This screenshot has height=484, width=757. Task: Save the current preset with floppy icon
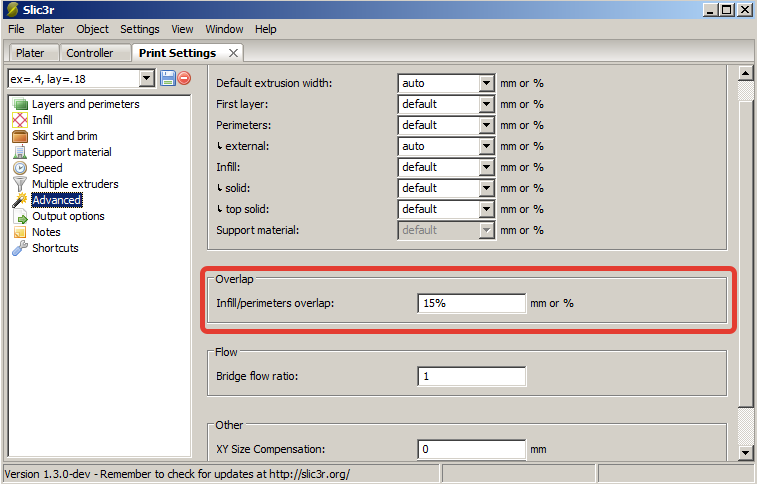[168, 78]
